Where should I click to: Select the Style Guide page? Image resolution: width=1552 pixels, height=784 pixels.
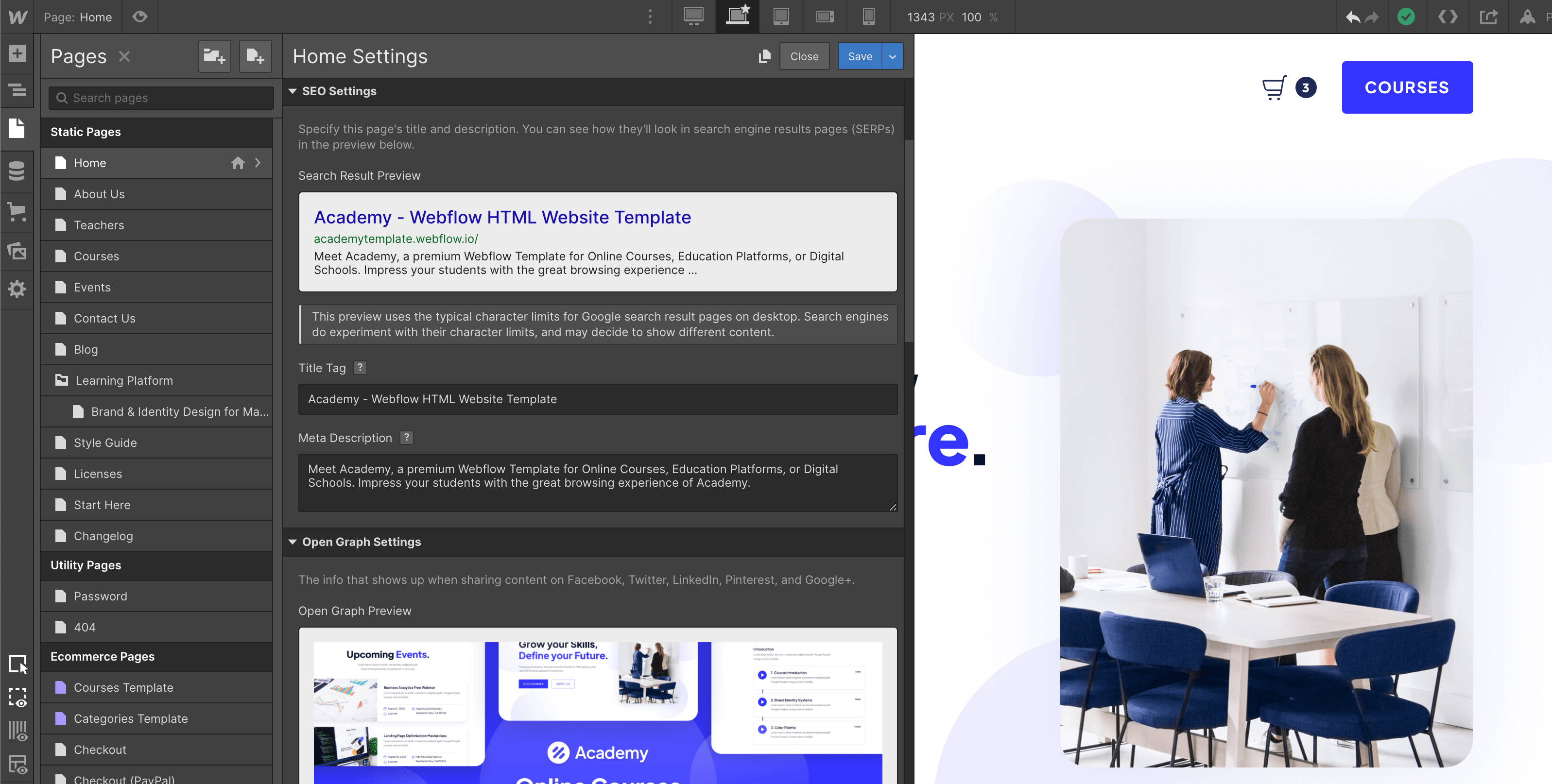(x=105, y=443)
